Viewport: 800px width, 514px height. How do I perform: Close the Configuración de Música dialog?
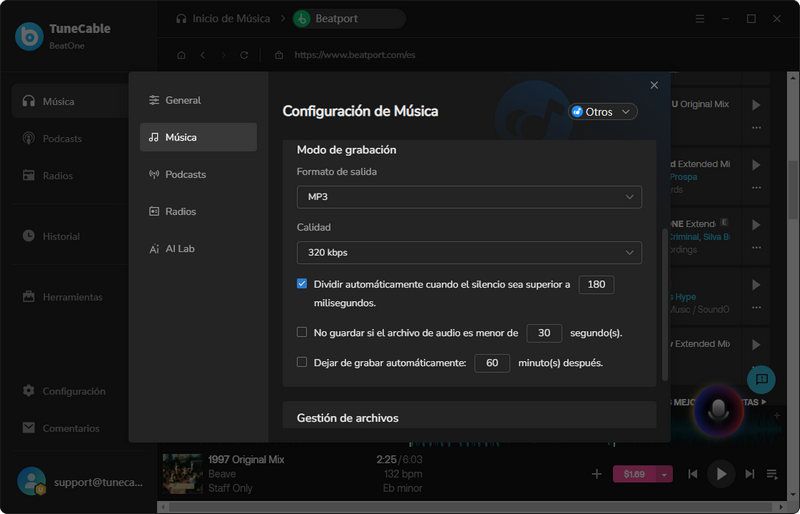click(x=654, y=85)
